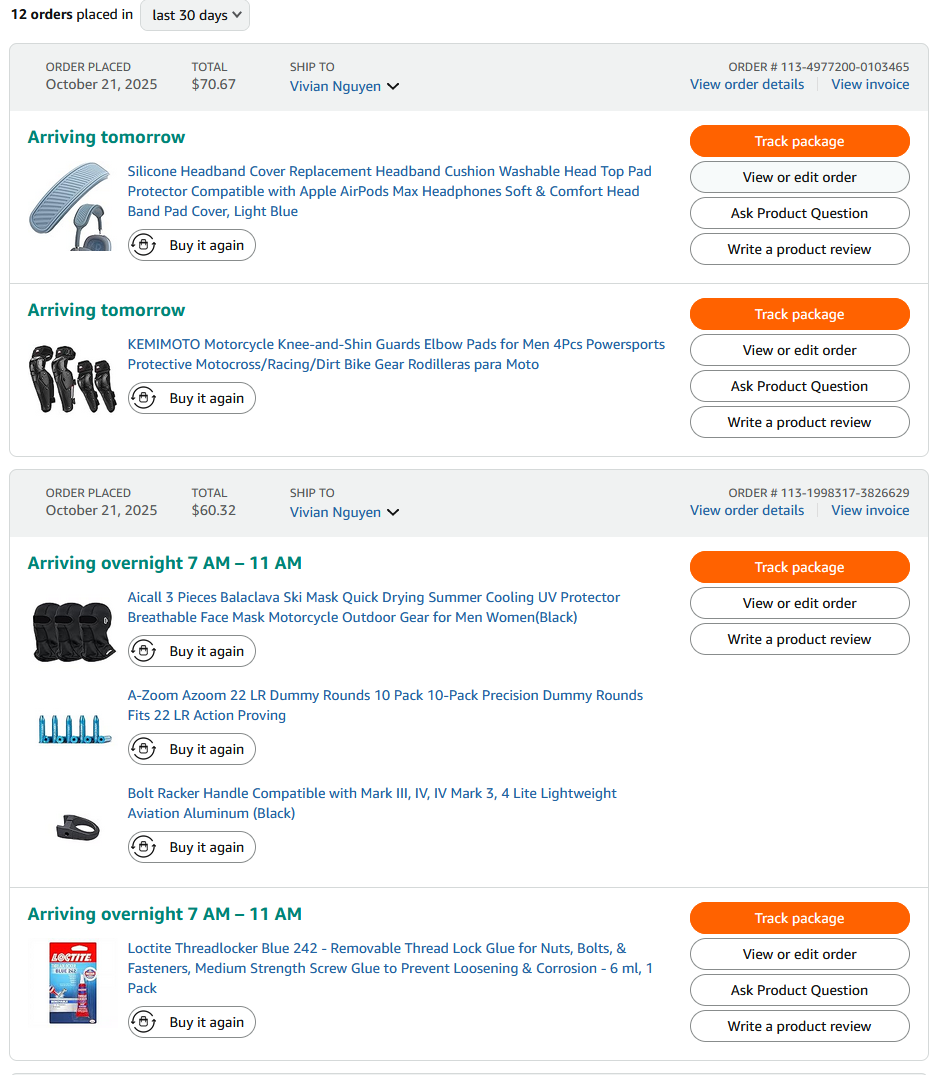936x1075 pixels.
Task: Track package for the Loctite Threadlocker
Action: [799, 918]
